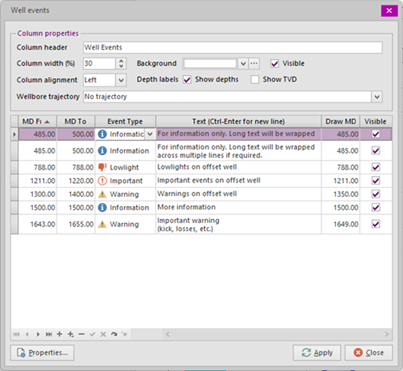The image size is (403, 371).
Task: Open the Column alignment dropdown
Action: coord(121,80)
